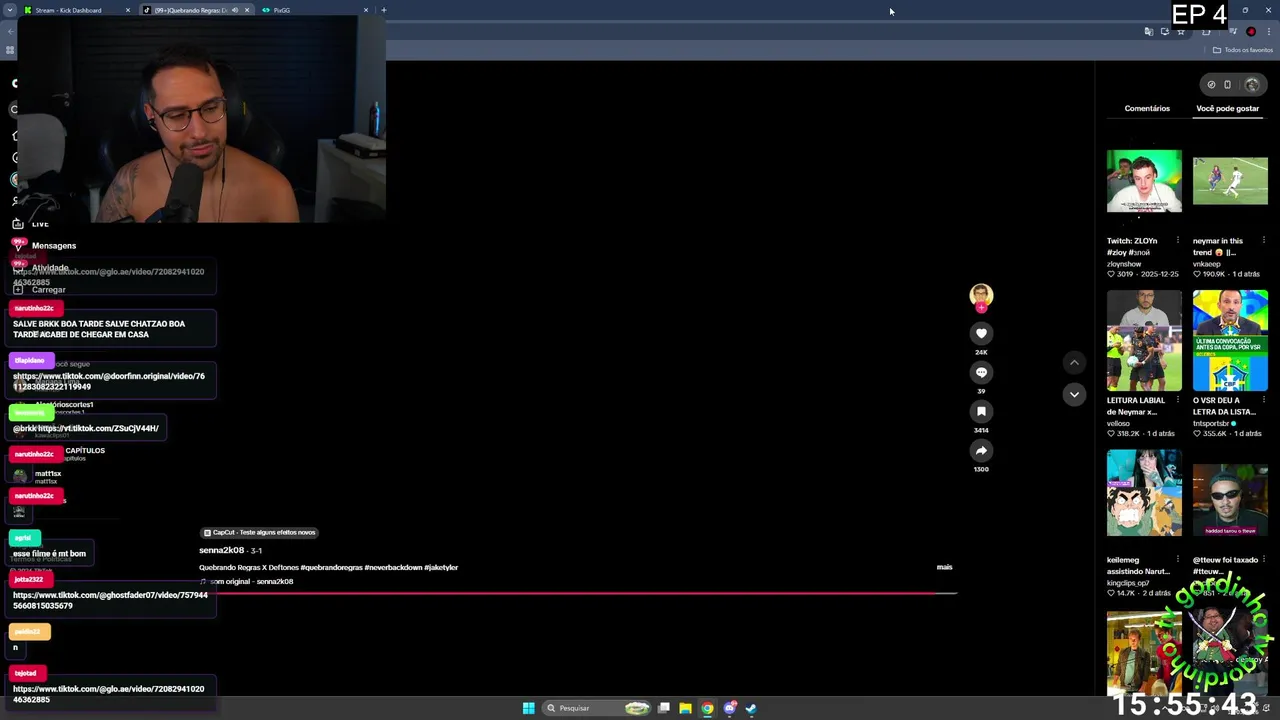Click the tntsportsbr author name
1280x720 pixels.
1211,423
